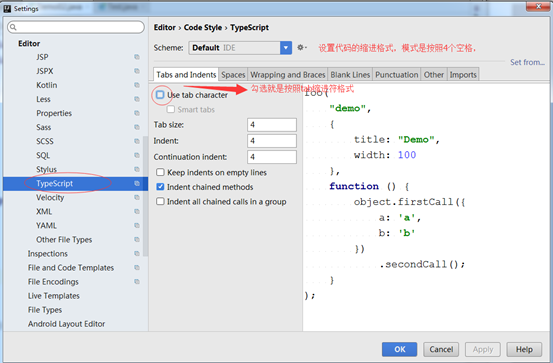Click the copy icon beside Kotlin
Viewport: 553px width, 363px height.
[x=137, y=85]
